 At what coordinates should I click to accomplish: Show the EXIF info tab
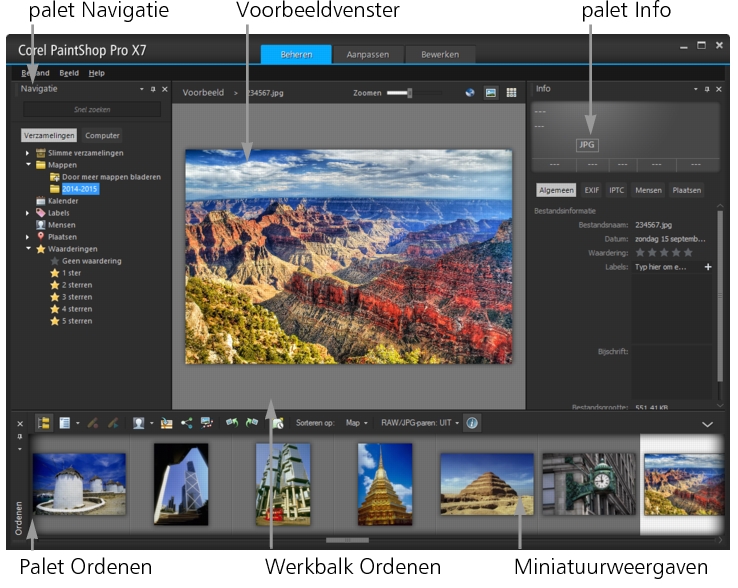pyautogui.click(x=592, y=190)
